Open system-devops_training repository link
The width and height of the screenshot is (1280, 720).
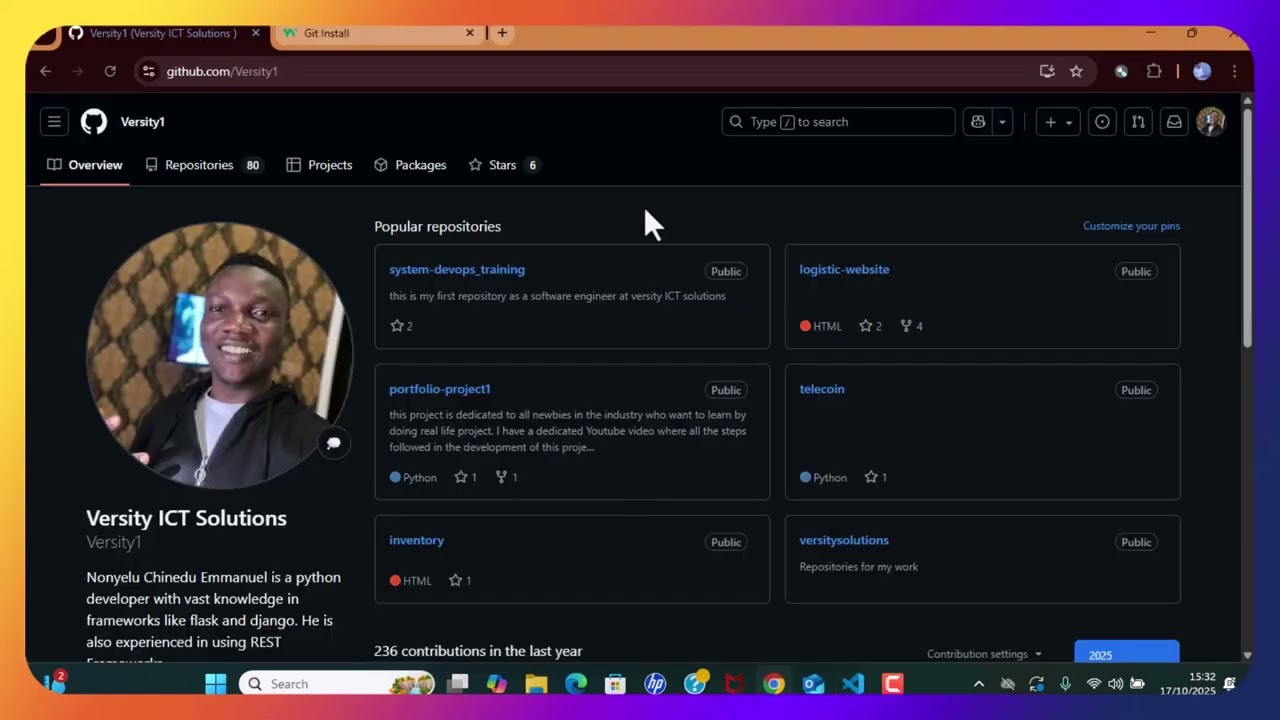coord(457,269)
